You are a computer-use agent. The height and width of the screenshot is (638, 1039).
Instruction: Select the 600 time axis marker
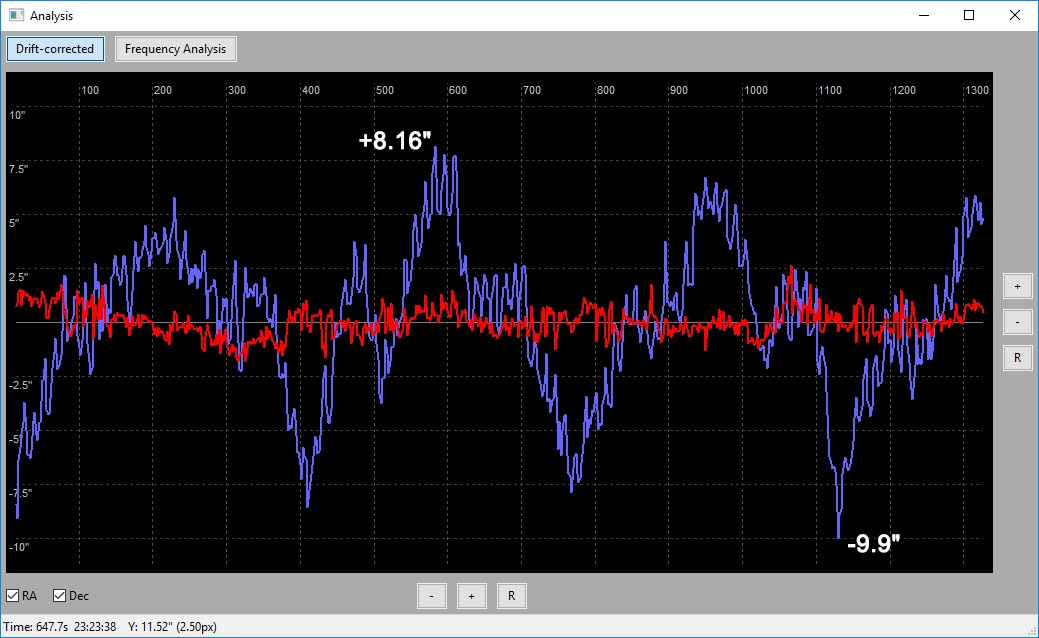tap(458, 90)
